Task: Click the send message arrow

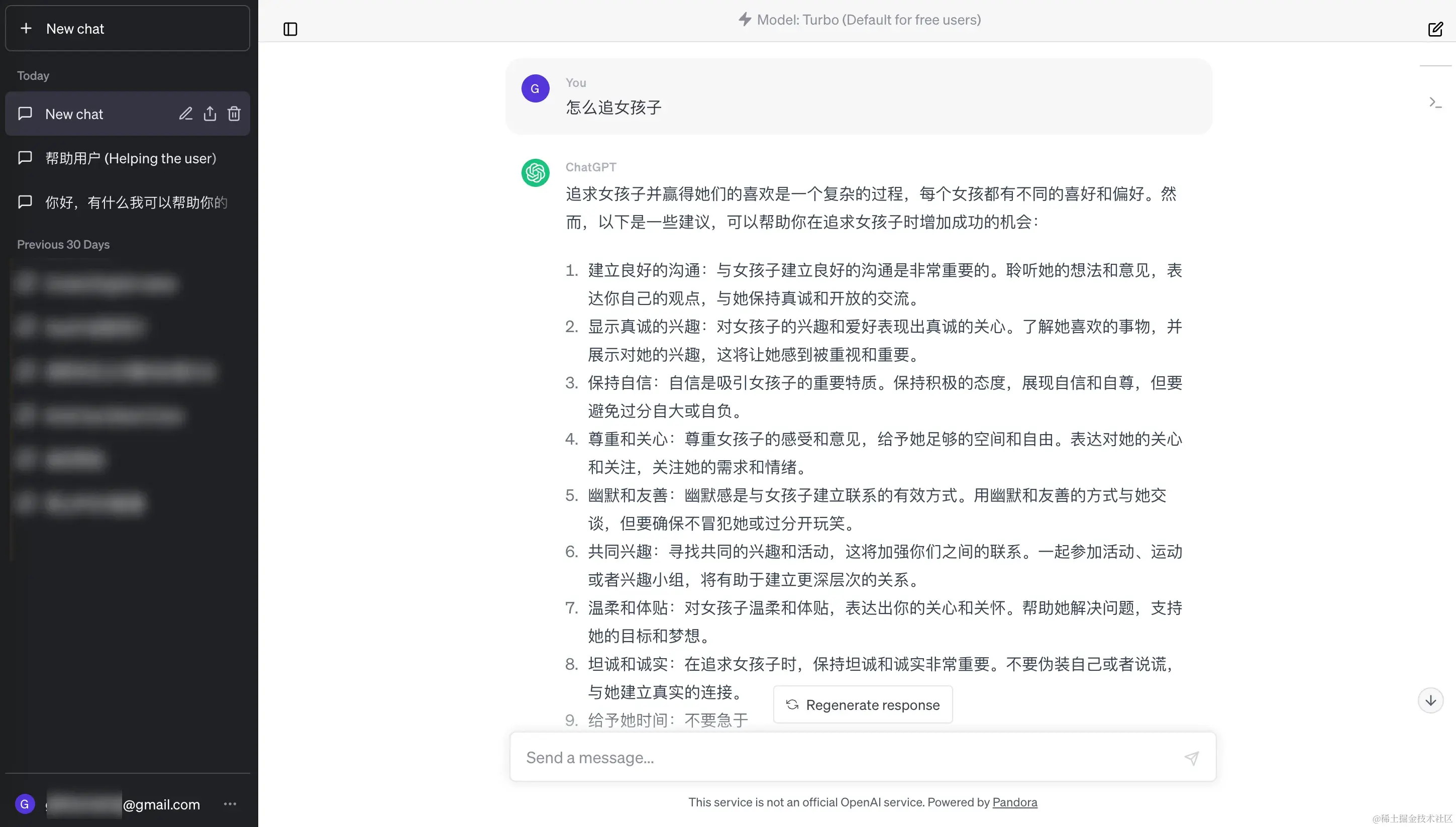Action: (1192, 758)
